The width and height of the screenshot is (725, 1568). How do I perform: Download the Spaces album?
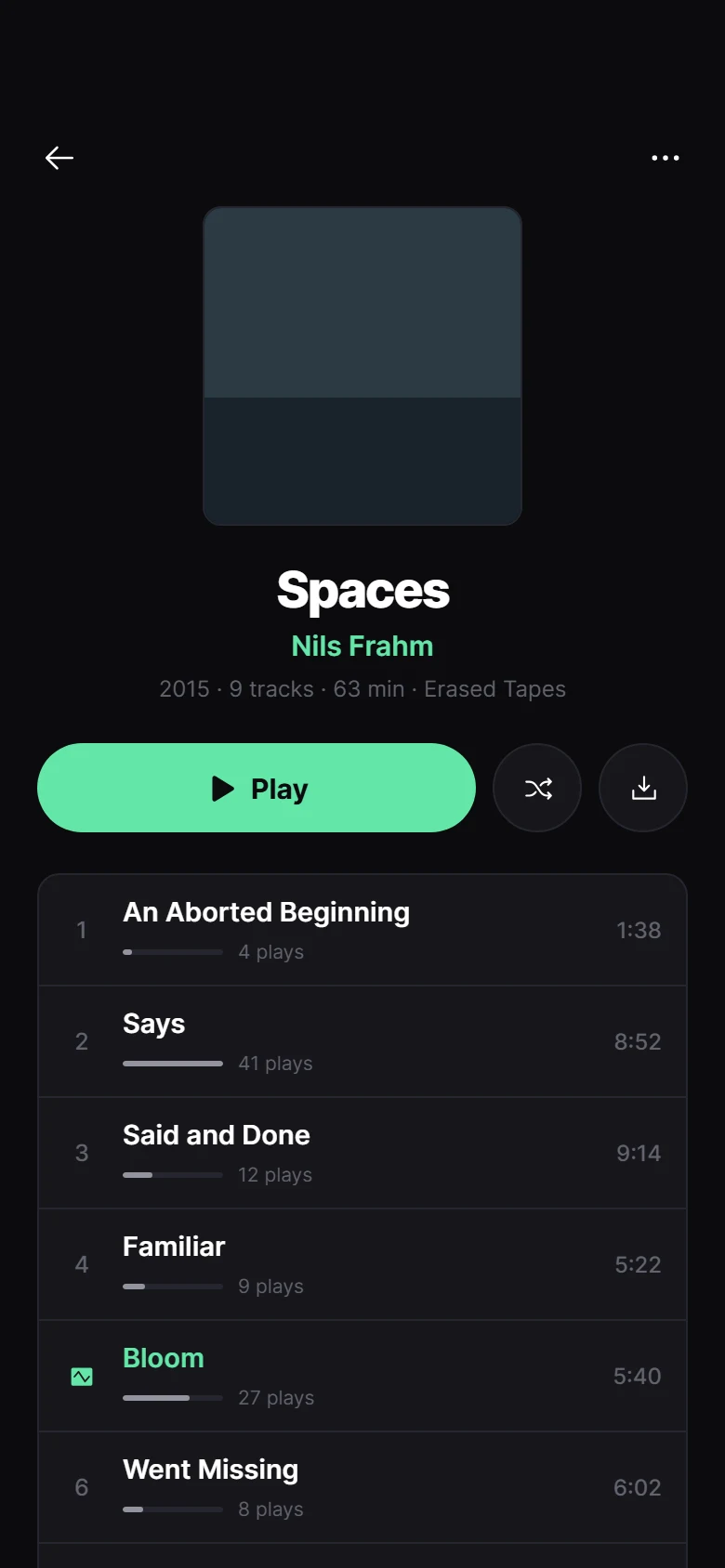point(643,788)
